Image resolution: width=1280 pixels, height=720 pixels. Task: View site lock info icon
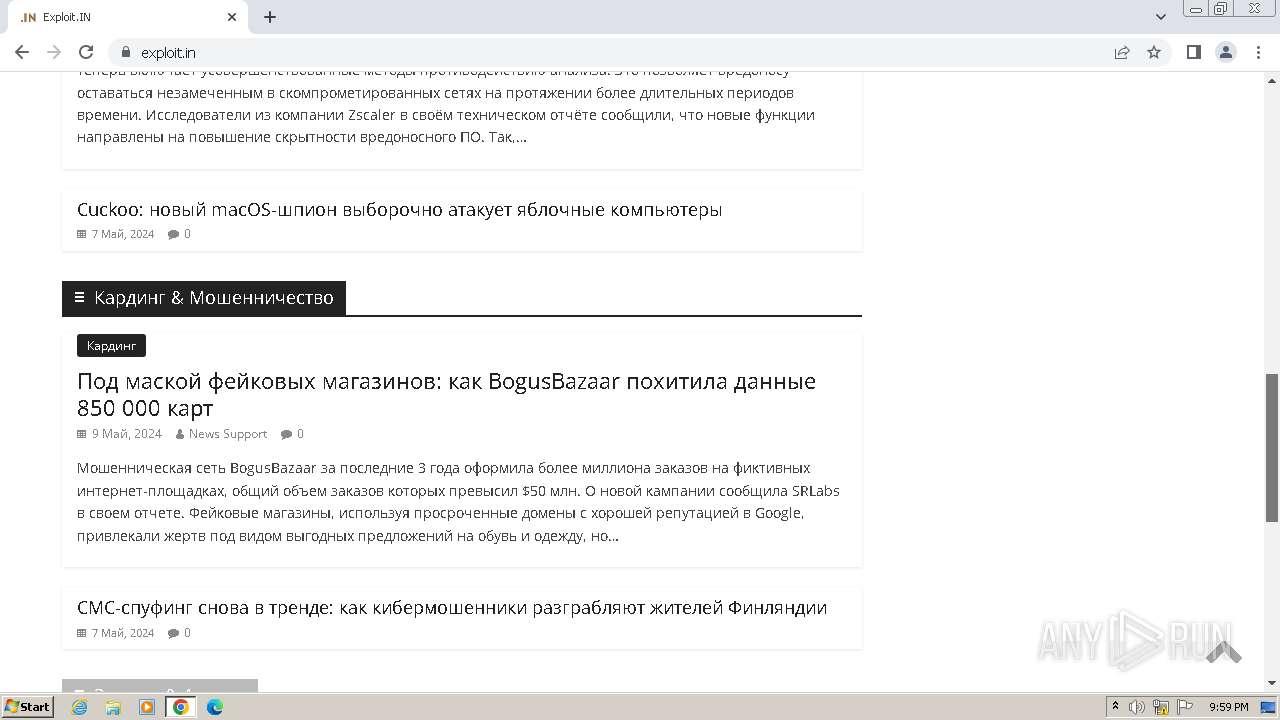coord(126,52)
